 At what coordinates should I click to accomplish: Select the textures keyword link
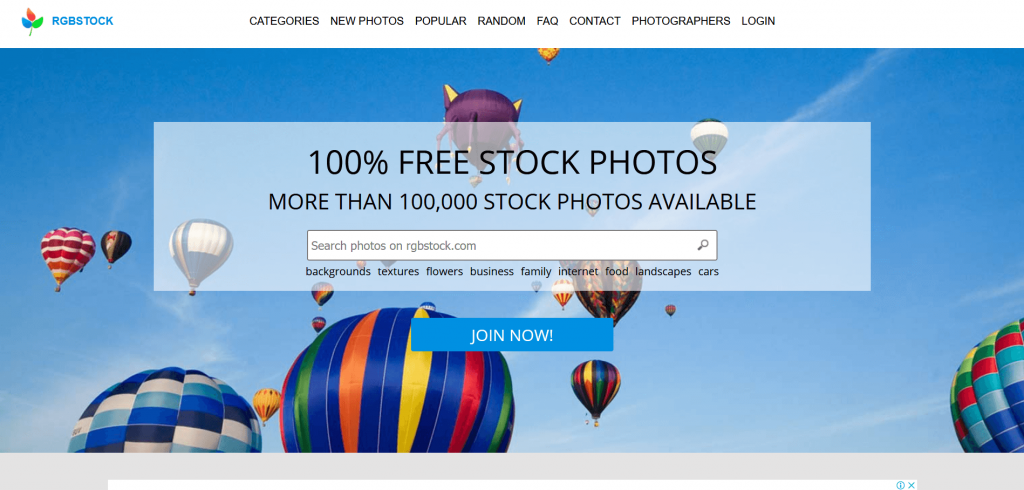[x=398, y=271]
